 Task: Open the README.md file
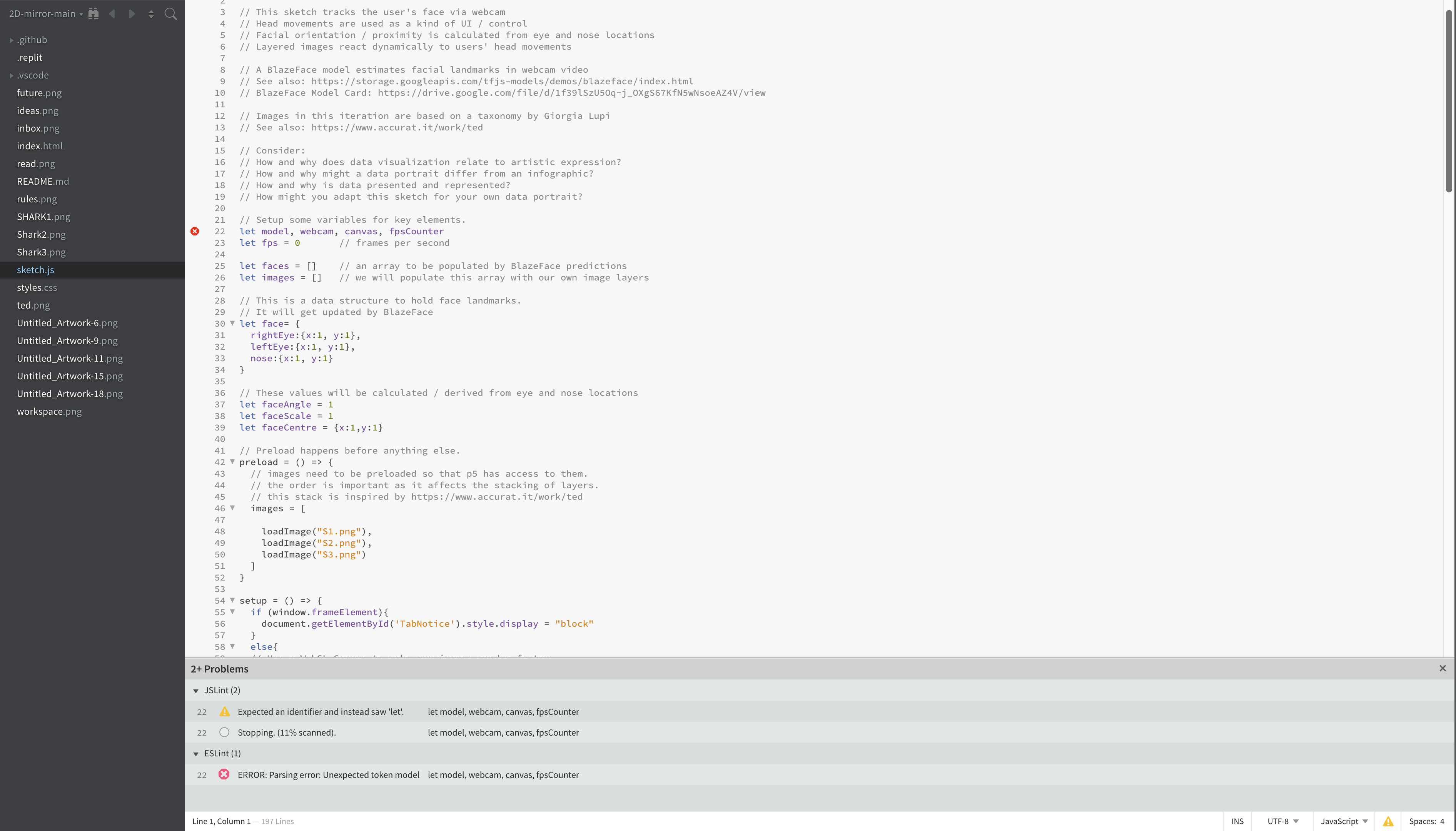pyautogui.click(x=43, y=181)
